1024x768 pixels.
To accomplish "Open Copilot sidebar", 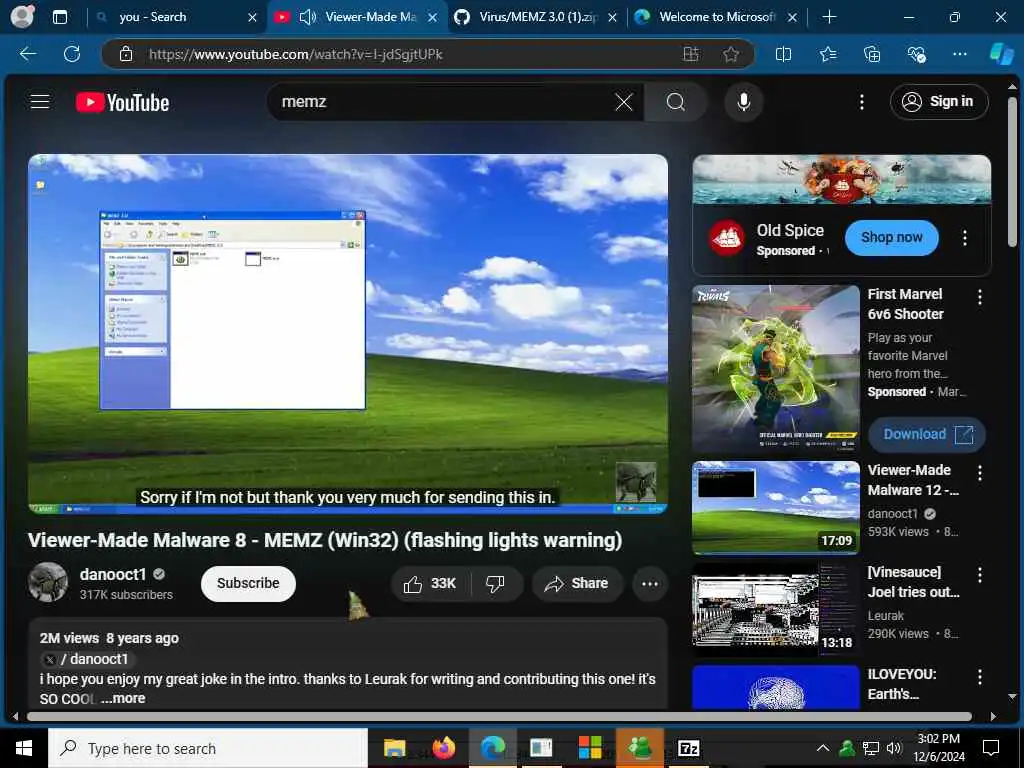I will pos(1002,54).
